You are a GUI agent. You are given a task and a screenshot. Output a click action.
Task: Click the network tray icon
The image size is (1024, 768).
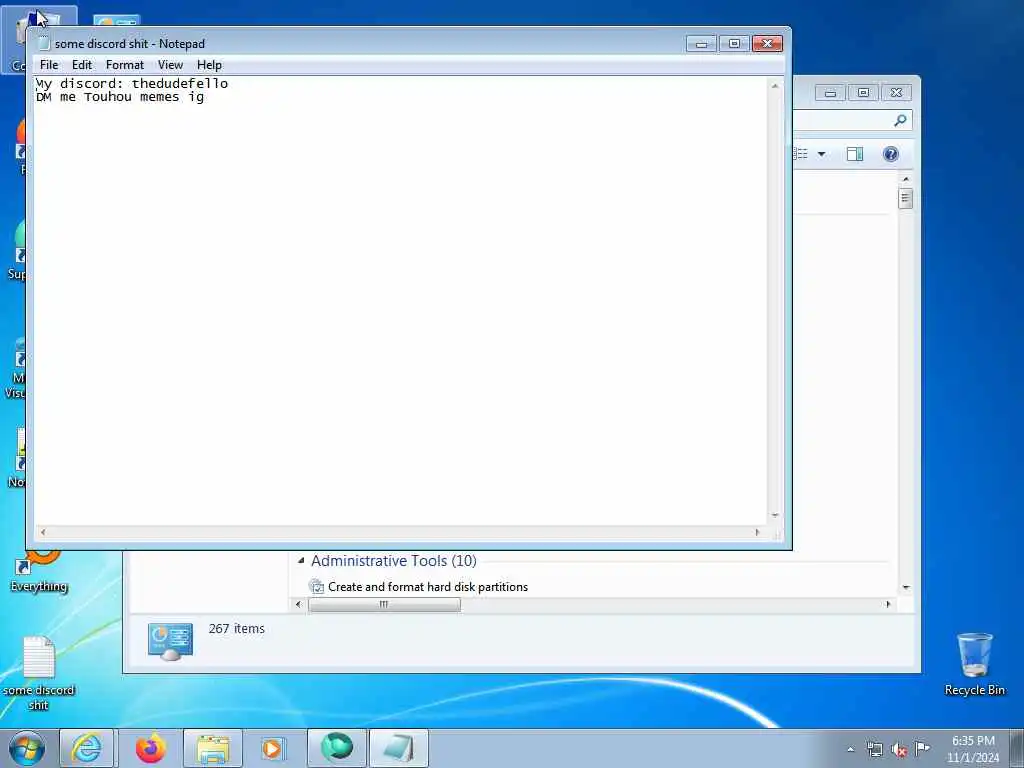pos(874,749)
